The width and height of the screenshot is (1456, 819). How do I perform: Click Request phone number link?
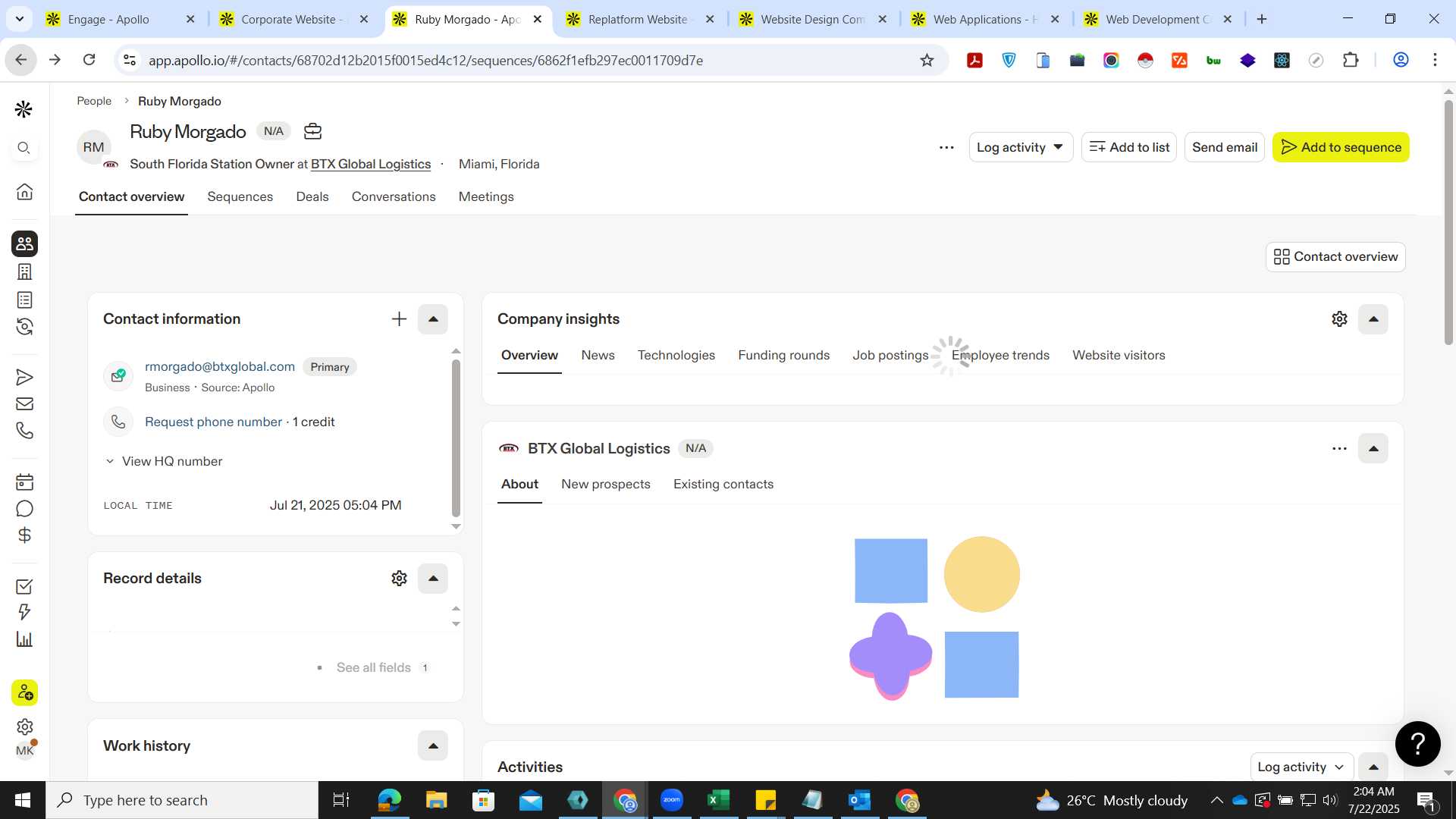coord(213,422)
